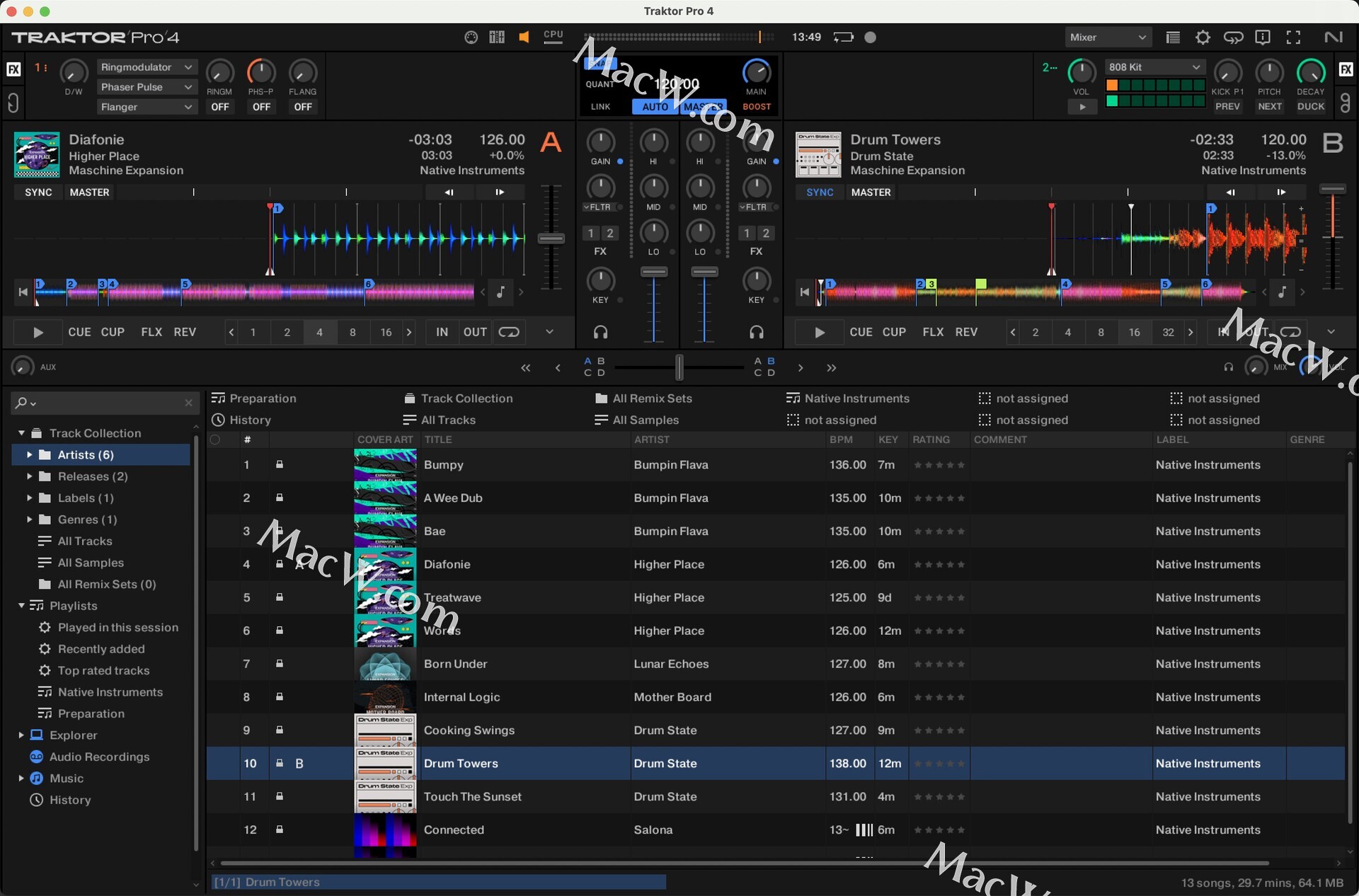Screen dimensions: 1359x896
Task: Toggle left FX unit panel icon
Action: point(13,69)
